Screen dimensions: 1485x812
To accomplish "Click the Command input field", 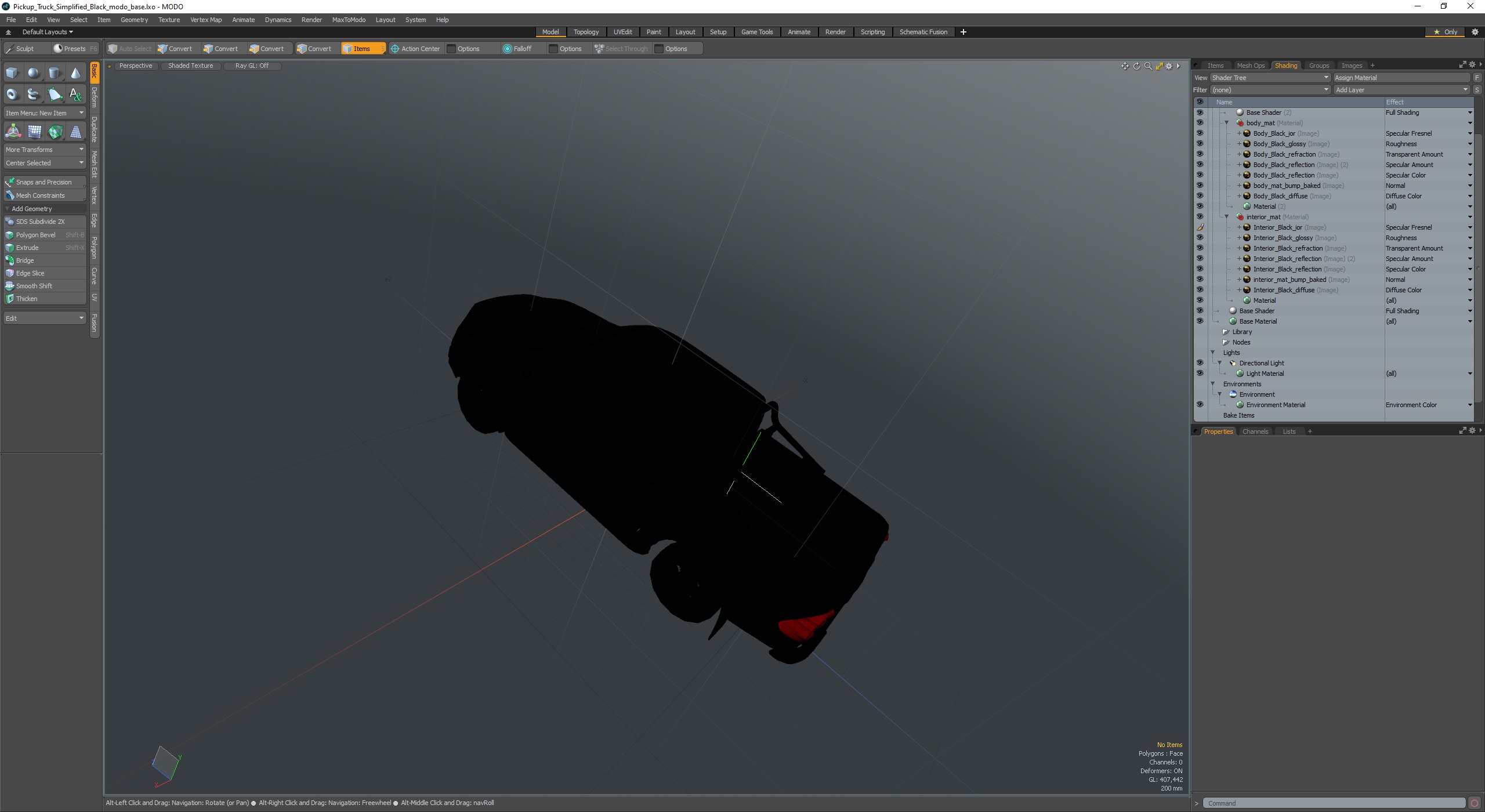I will tap(1334, 803).
